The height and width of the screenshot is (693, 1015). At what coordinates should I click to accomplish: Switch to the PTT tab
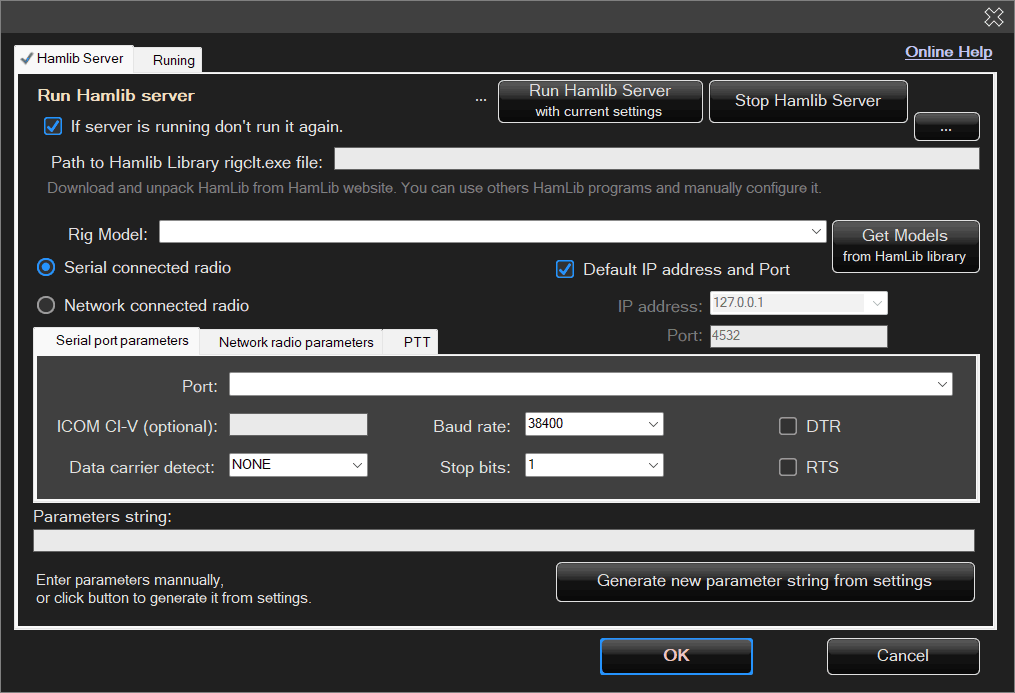pyautogui.click(x=416, y=342)
